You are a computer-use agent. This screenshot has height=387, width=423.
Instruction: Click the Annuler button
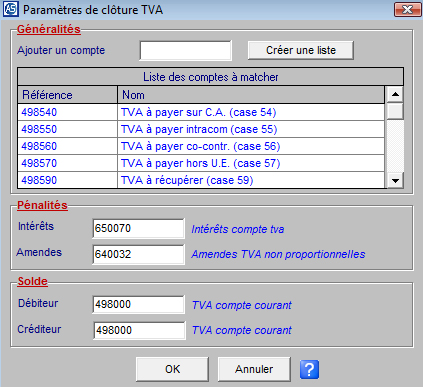coord(254,369)
